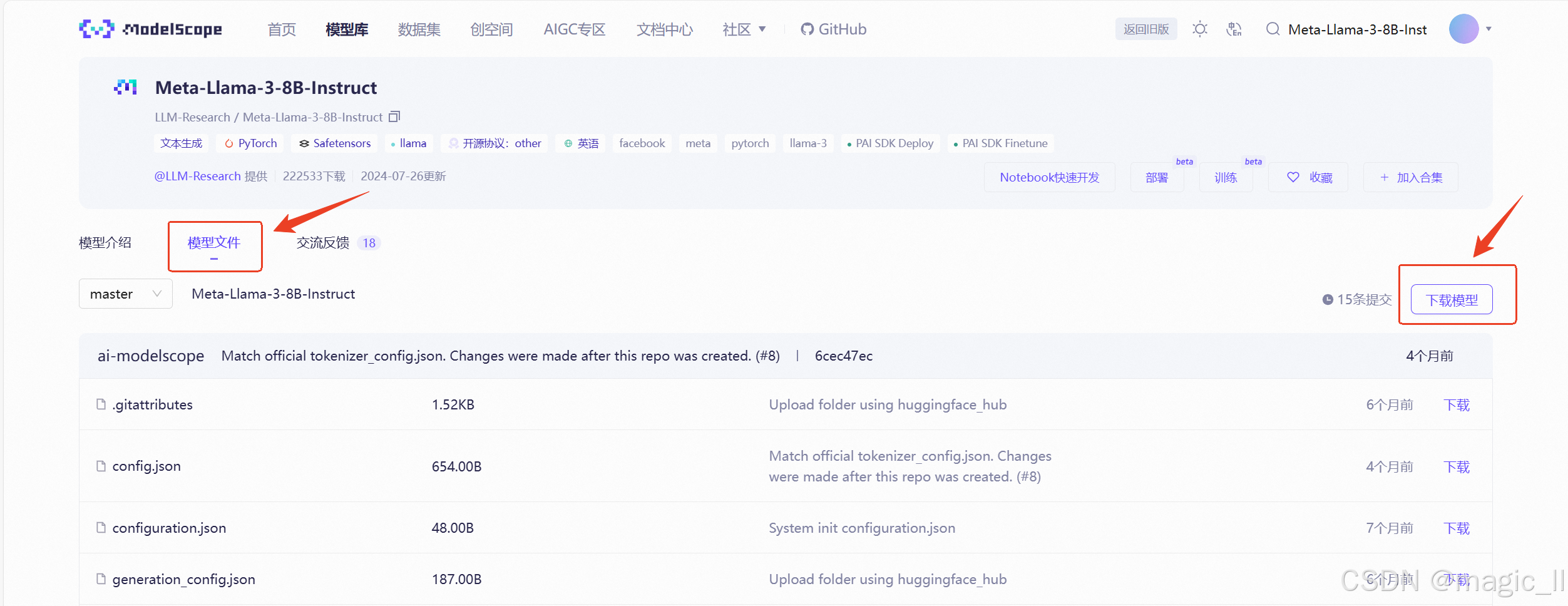Click the meta tag
The width and height of the screenshot is (1568, 606).
click(x=698, y=143)
